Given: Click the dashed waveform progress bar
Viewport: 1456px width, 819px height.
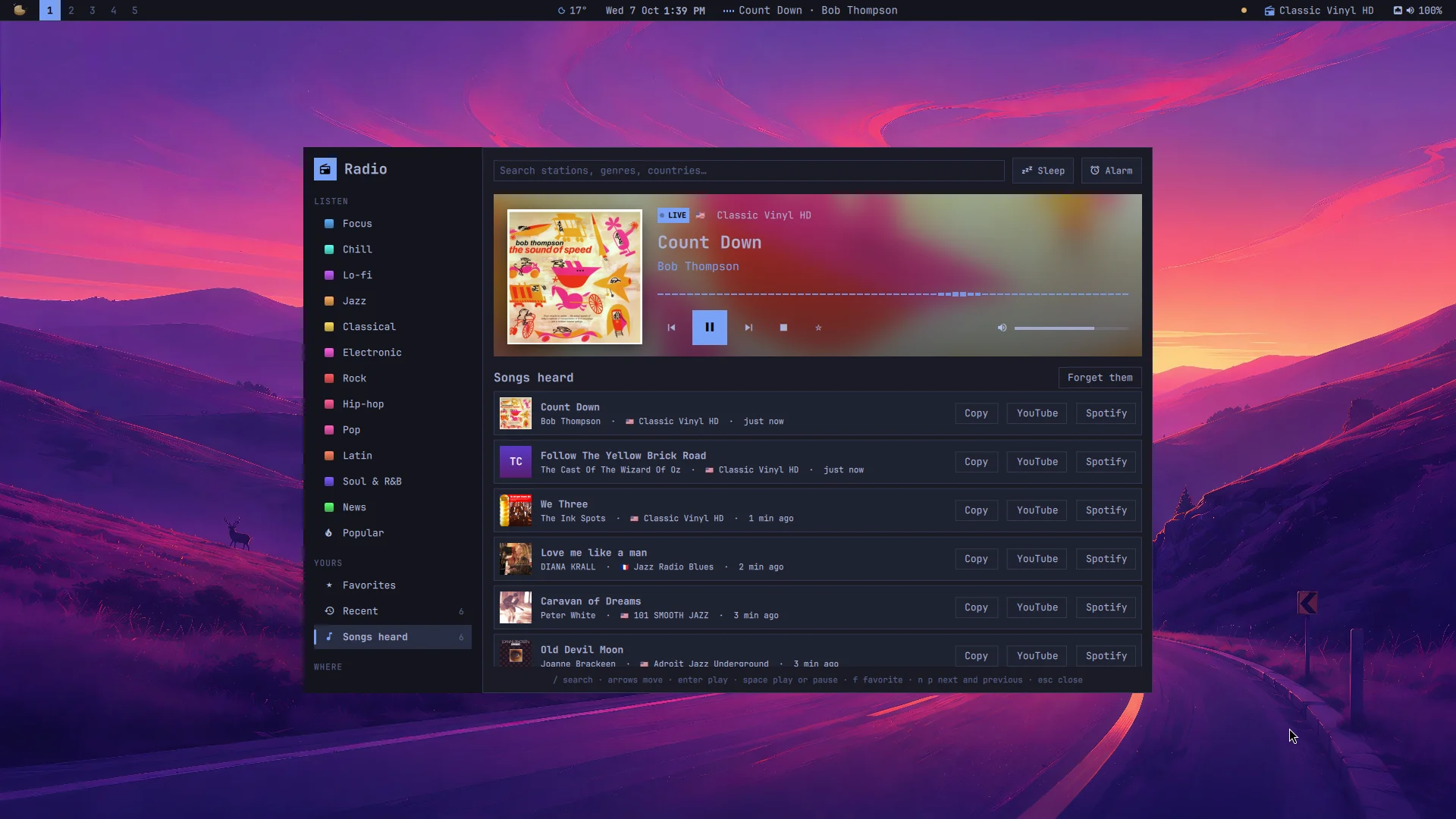Looking at the screenshot, I should (893, 293).
